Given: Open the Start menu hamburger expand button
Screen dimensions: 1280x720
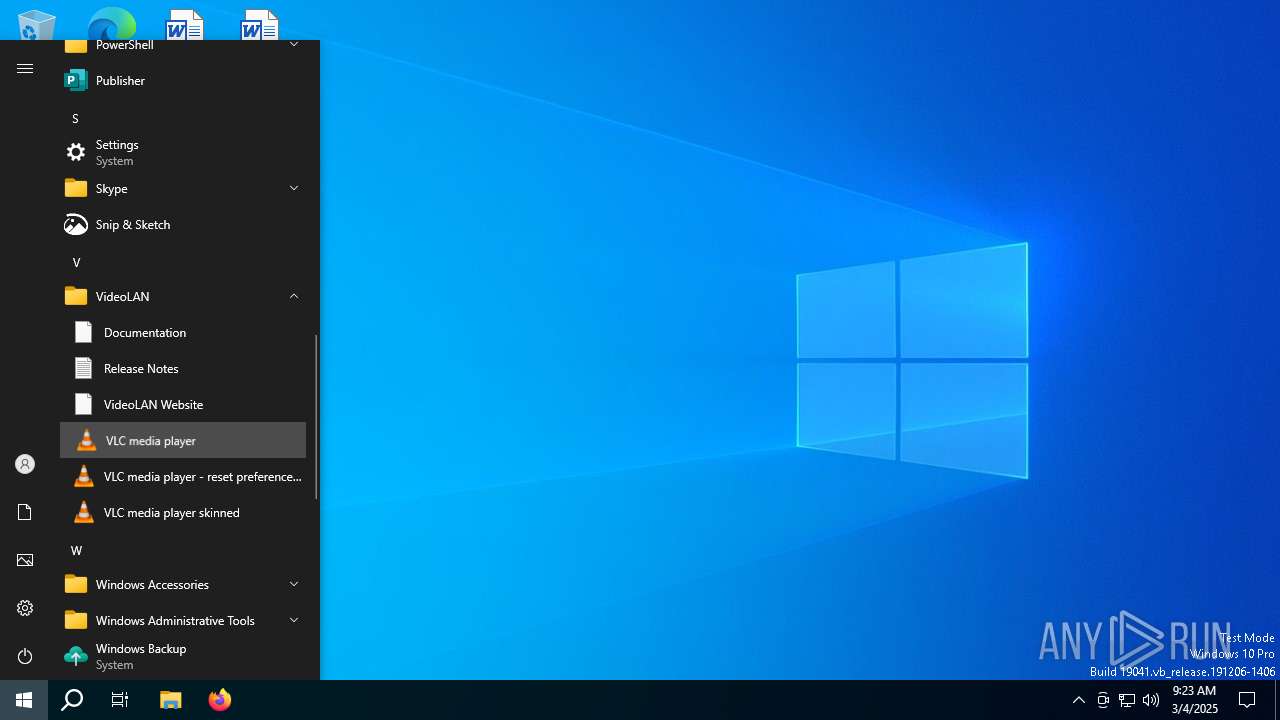Looking at the screenshot, I should tap(25, 68).
